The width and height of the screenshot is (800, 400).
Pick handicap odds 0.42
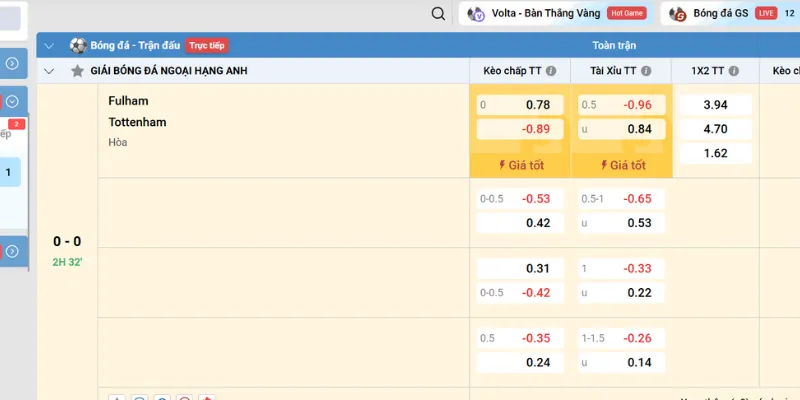[520, 223]
